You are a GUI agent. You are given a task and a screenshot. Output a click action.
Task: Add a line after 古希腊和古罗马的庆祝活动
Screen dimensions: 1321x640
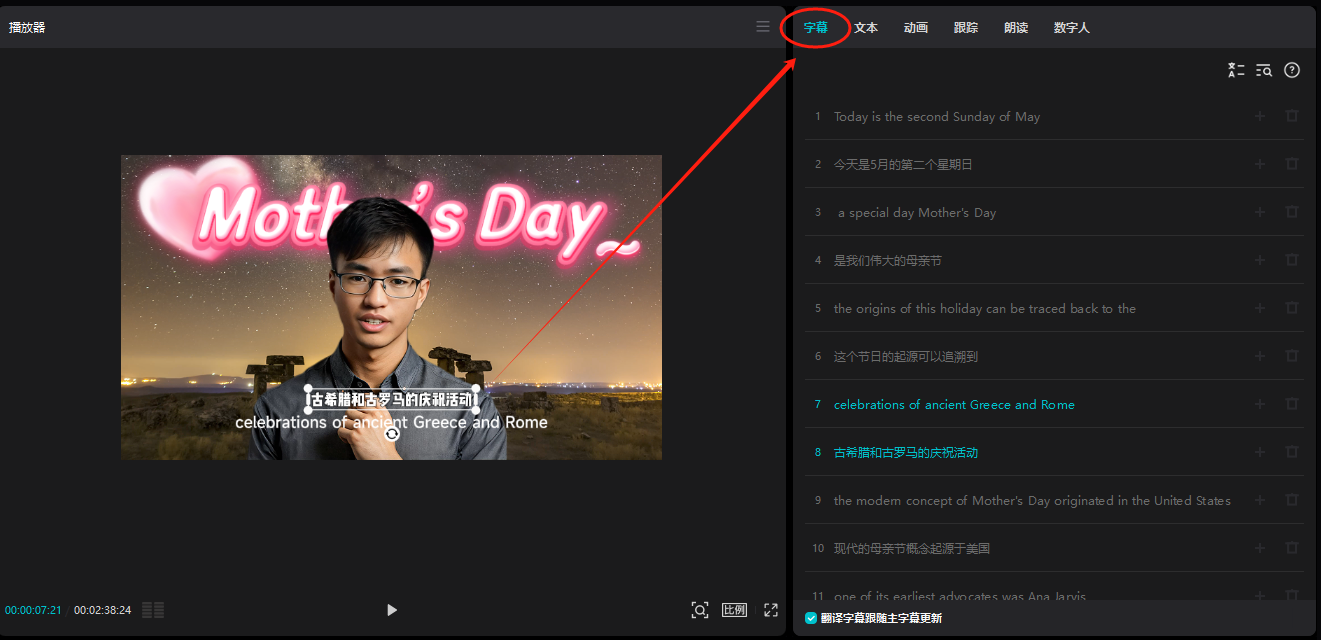(1260, 452)
